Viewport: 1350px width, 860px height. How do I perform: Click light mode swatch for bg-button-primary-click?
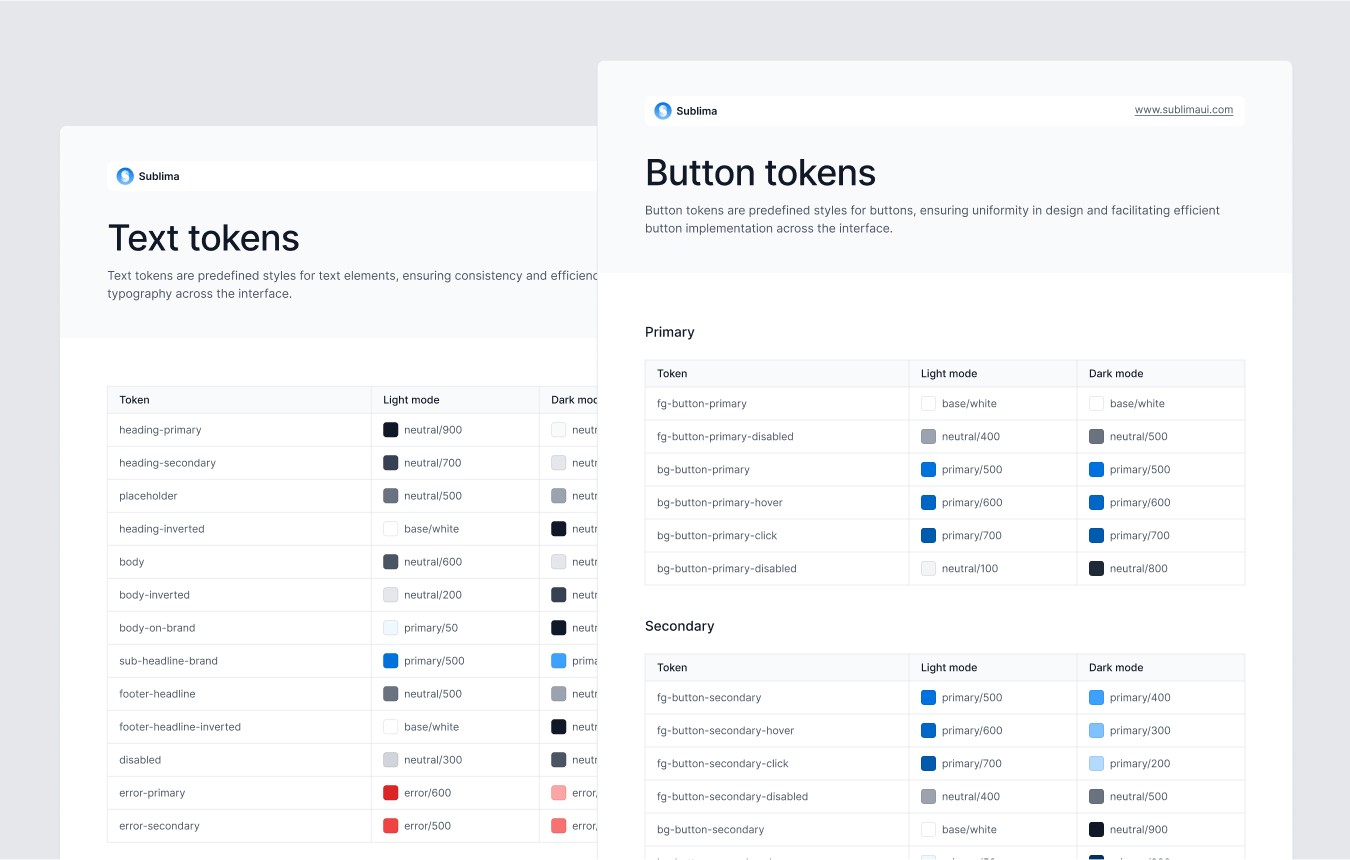928,536
